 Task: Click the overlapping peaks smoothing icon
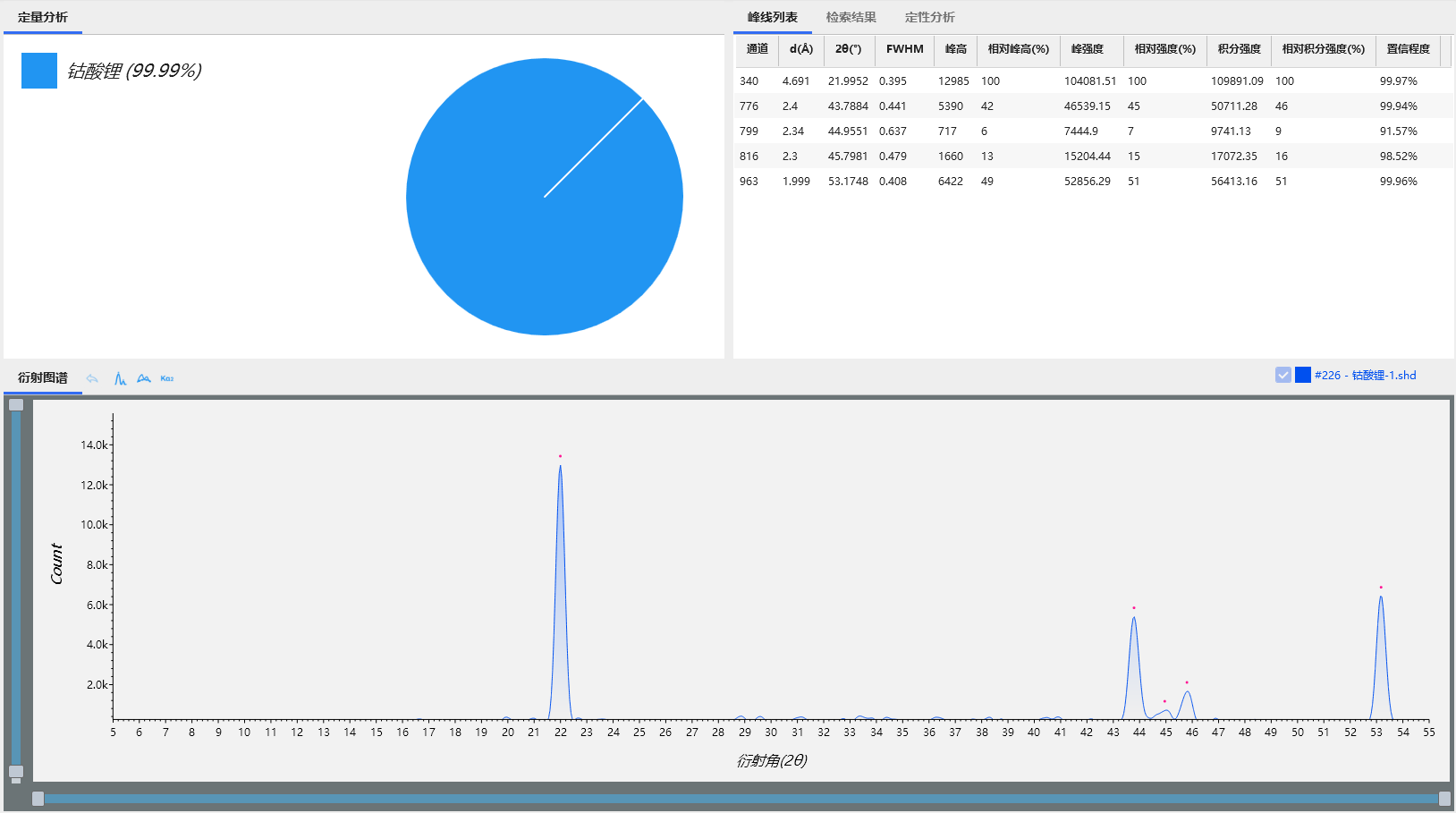pos(144,378)
